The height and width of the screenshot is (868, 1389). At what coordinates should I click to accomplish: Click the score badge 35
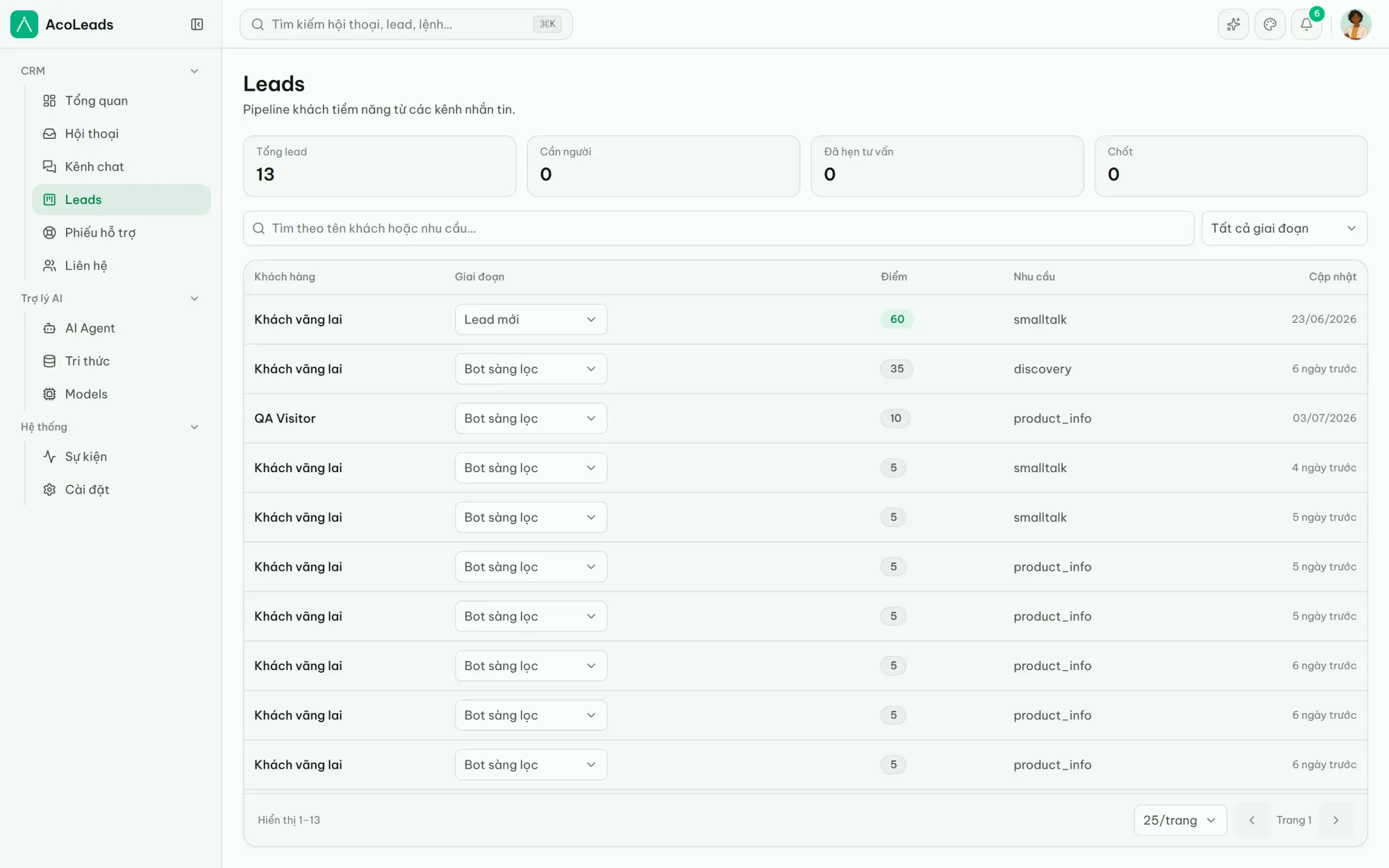(897, 369)
